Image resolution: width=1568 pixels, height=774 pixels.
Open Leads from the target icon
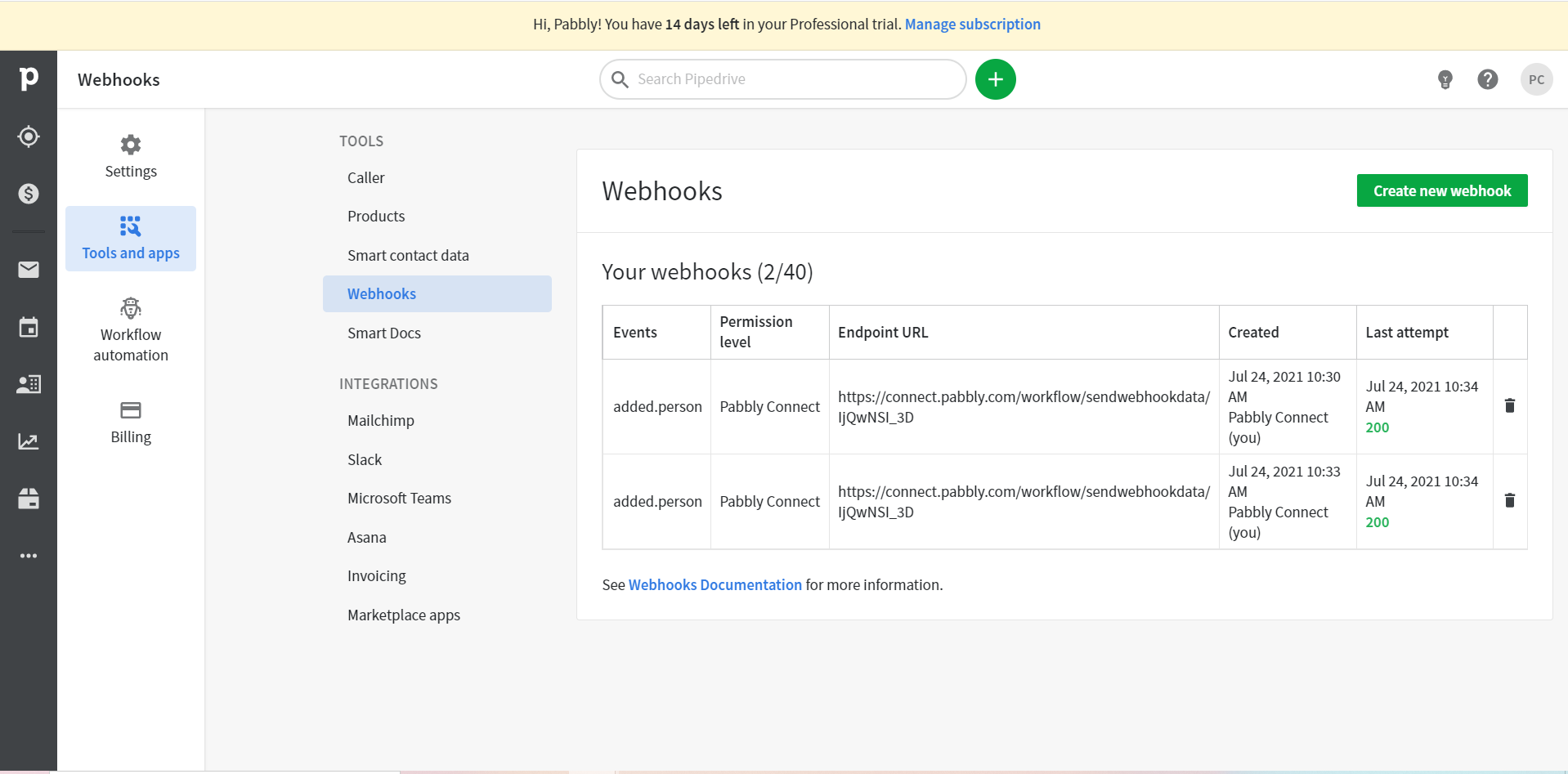[x=29, y=136]
